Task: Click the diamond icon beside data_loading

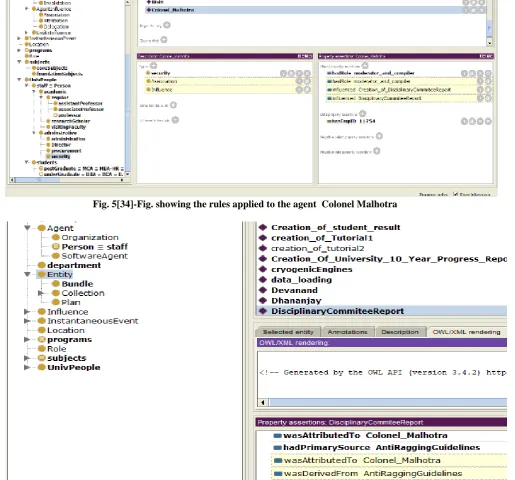Action: coord(263,280)
